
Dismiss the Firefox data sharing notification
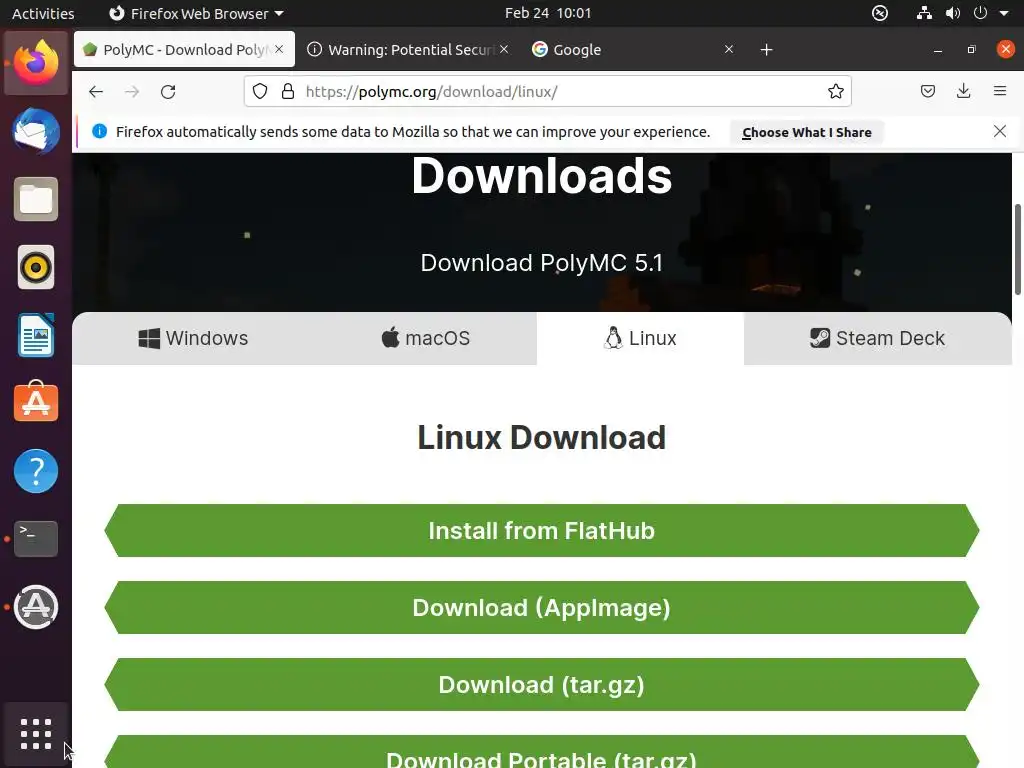pos(999,131)
